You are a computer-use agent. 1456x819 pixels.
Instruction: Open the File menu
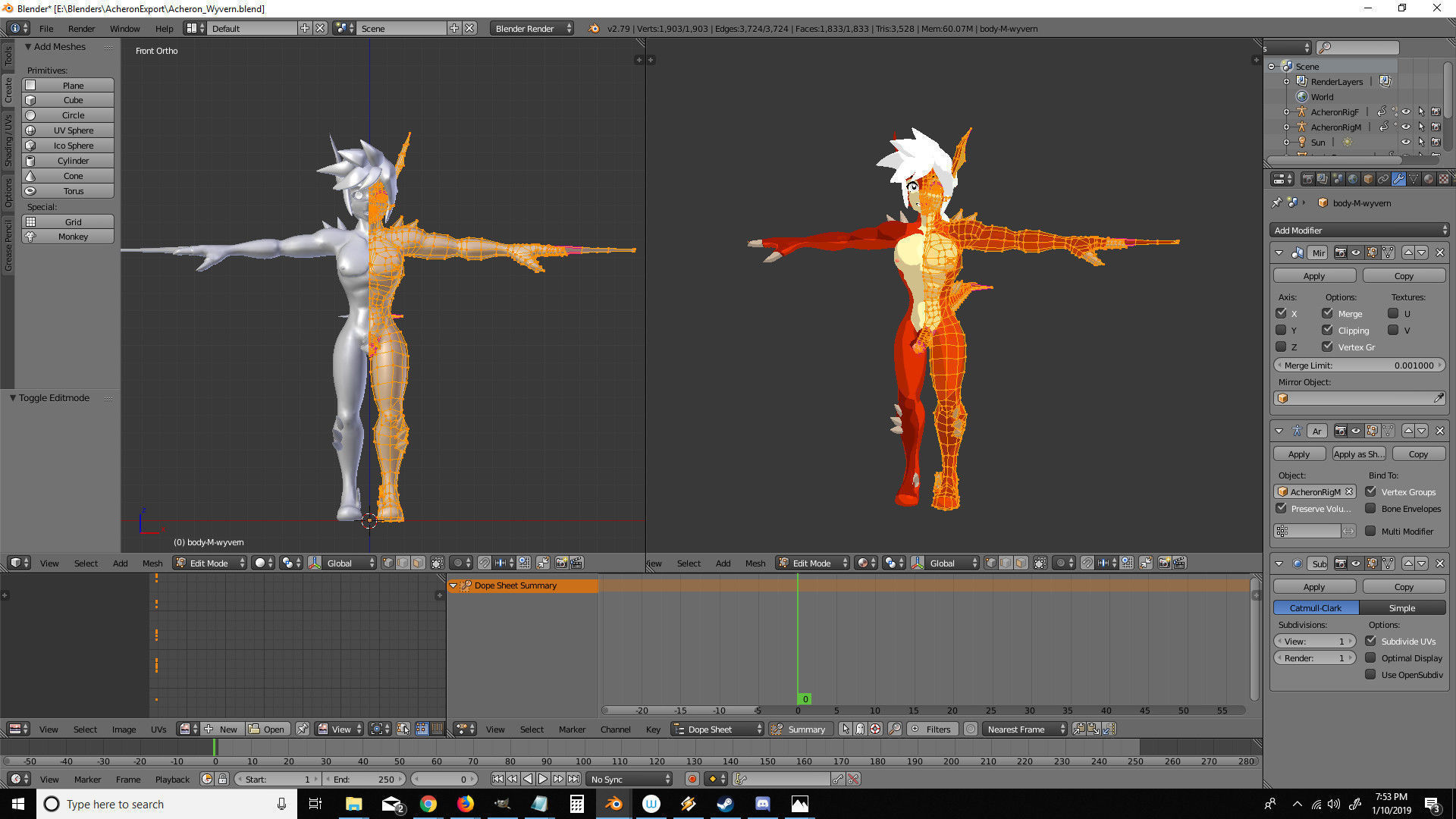[46, 28]
